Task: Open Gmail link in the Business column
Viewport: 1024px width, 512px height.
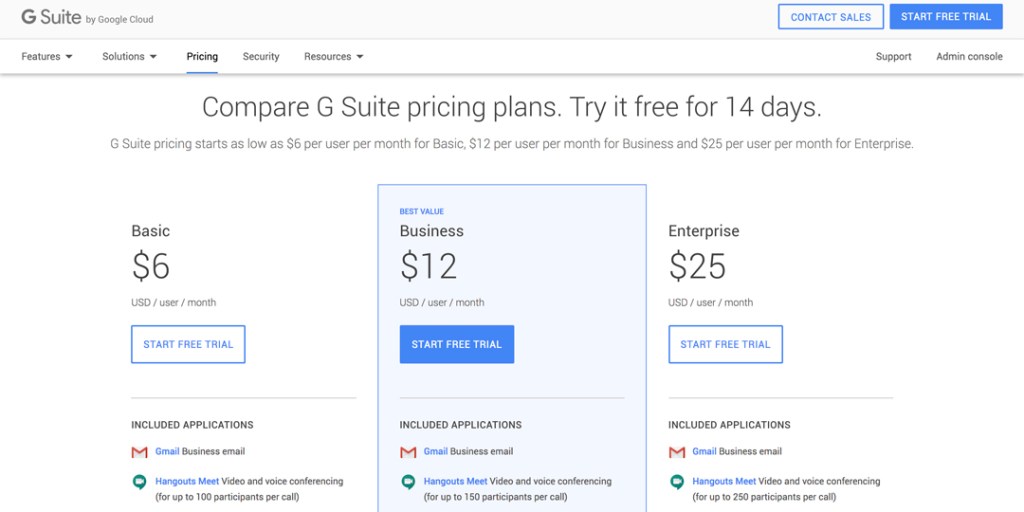Action: point(435,452)
